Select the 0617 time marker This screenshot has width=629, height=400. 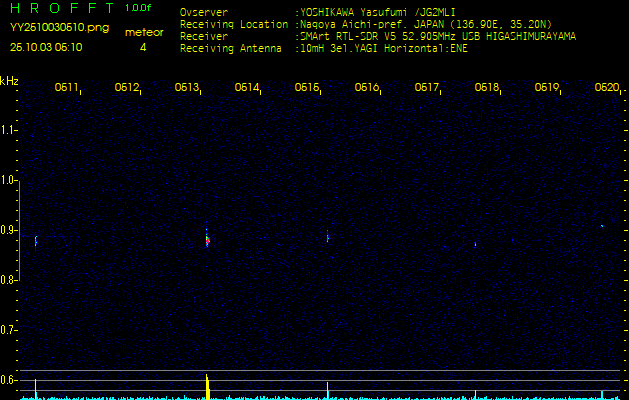[427, 88]
